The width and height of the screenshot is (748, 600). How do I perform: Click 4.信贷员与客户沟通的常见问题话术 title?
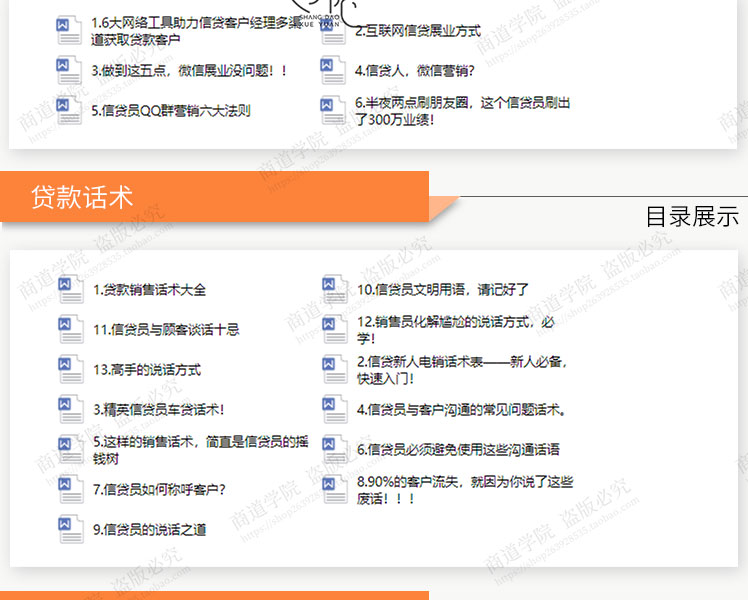pyautogui.click(x=461, y=409)
